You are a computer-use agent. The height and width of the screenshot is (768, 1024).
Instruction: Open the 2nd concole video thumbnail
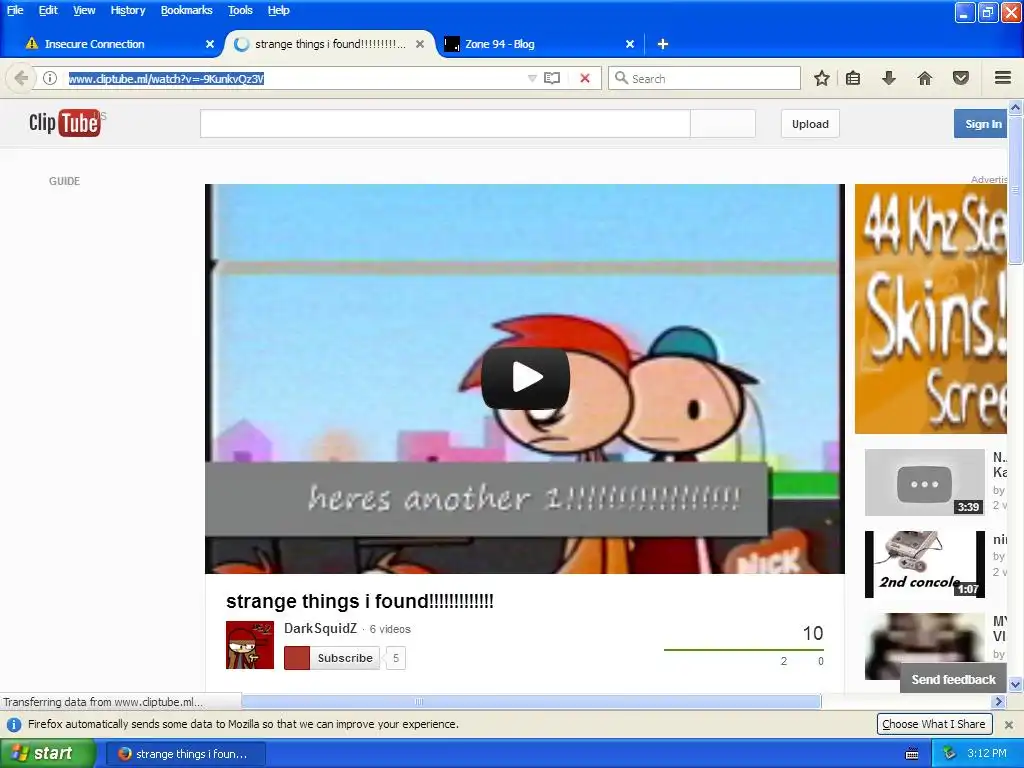pos(925,564)
